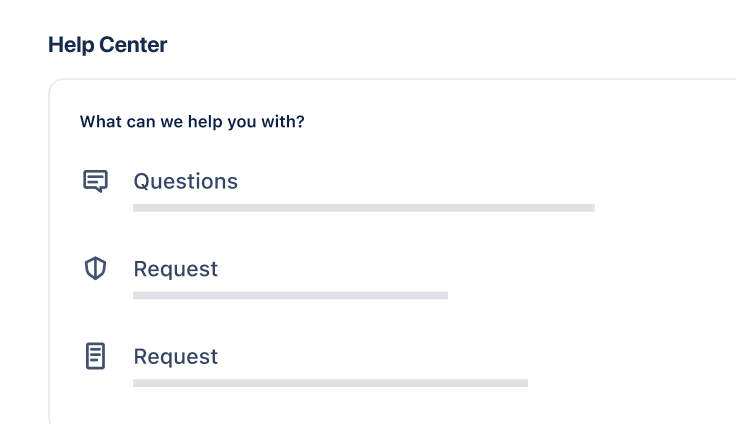This screenshot has height=424, width=736.
Task: Click the word "Help" in the page title
Action: click(69, 45)
